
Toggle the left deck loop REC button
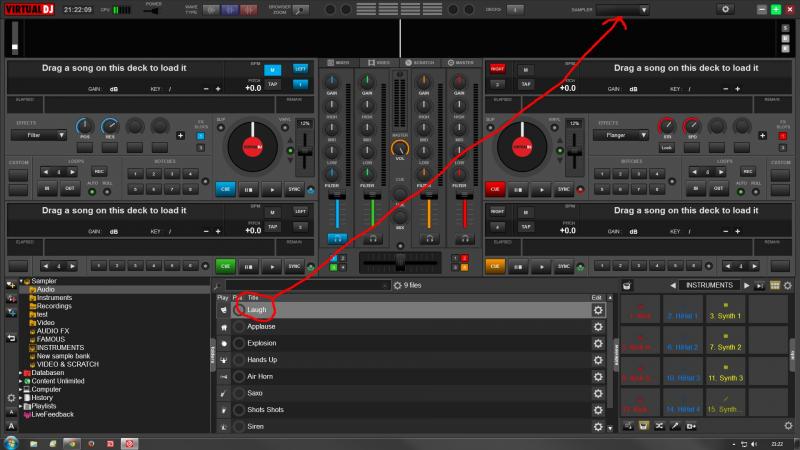100,172
